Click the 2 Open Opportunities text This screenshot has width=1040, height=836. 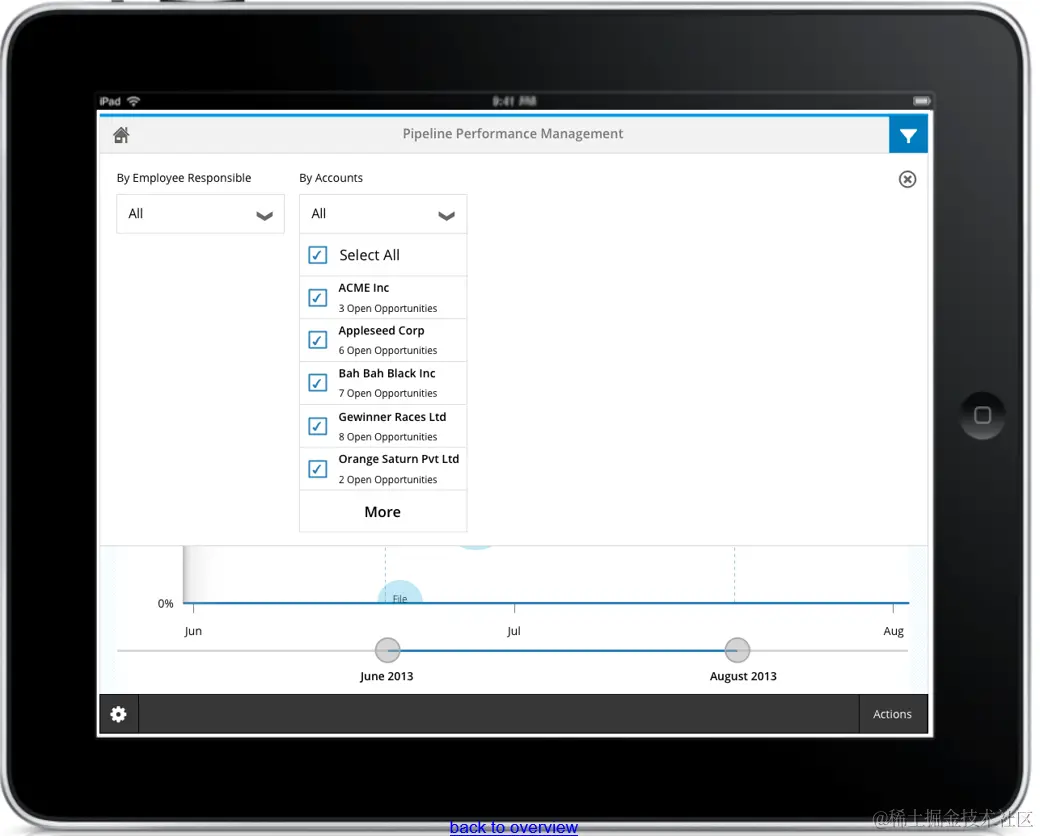[x=388, y=480]
